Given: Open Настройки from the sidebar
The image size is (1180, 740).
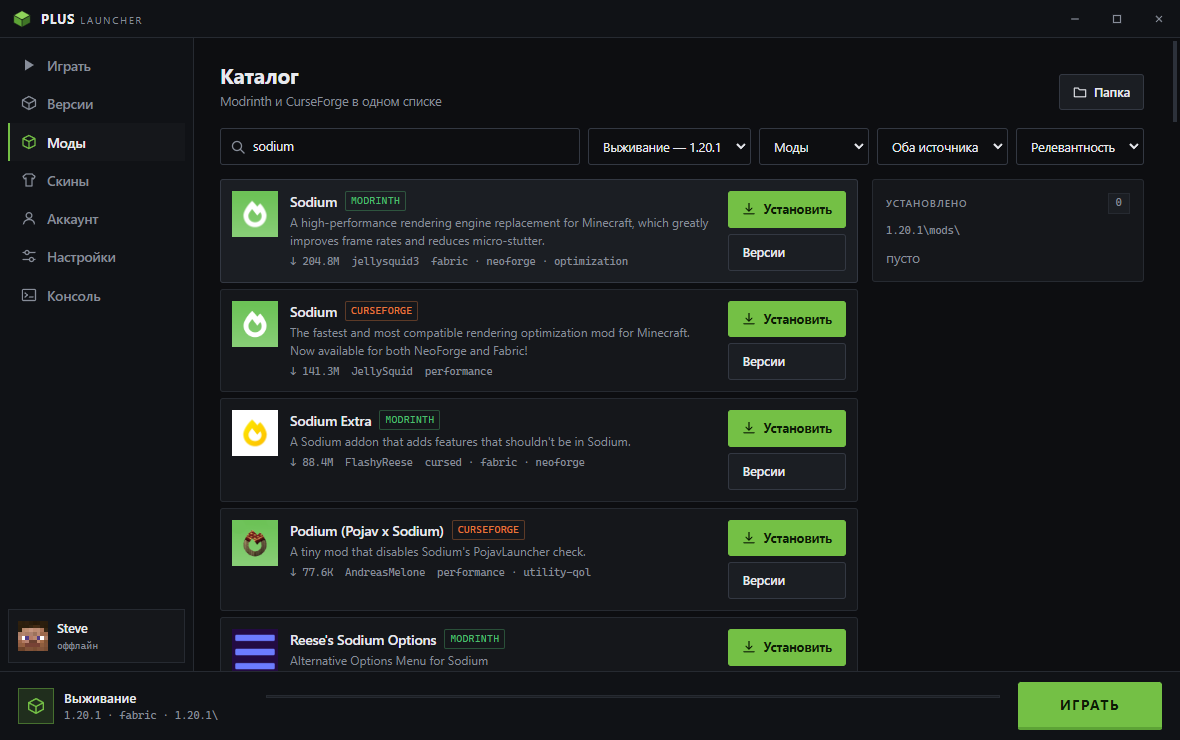Looking at the screenshot, I should (x=96, y=257).
